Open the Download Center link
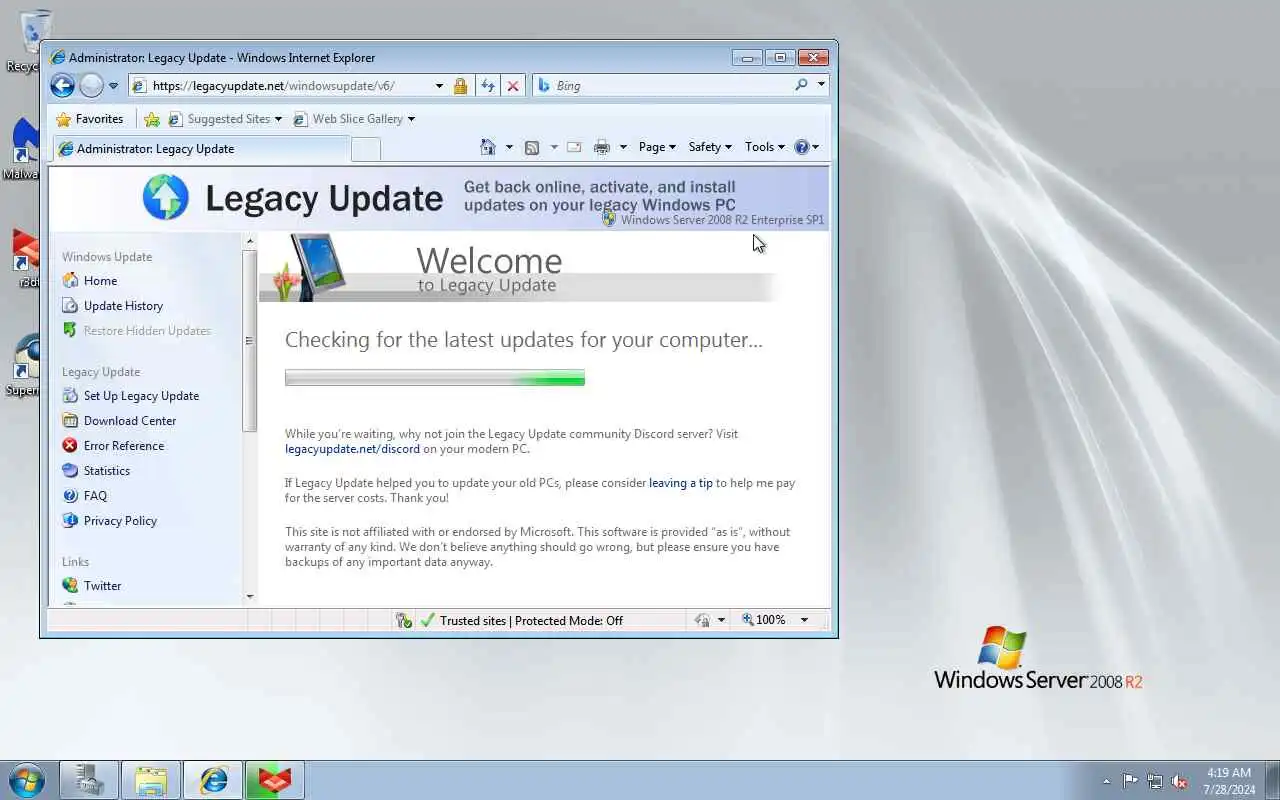The image size is (1280, 800). click(130, 421)
